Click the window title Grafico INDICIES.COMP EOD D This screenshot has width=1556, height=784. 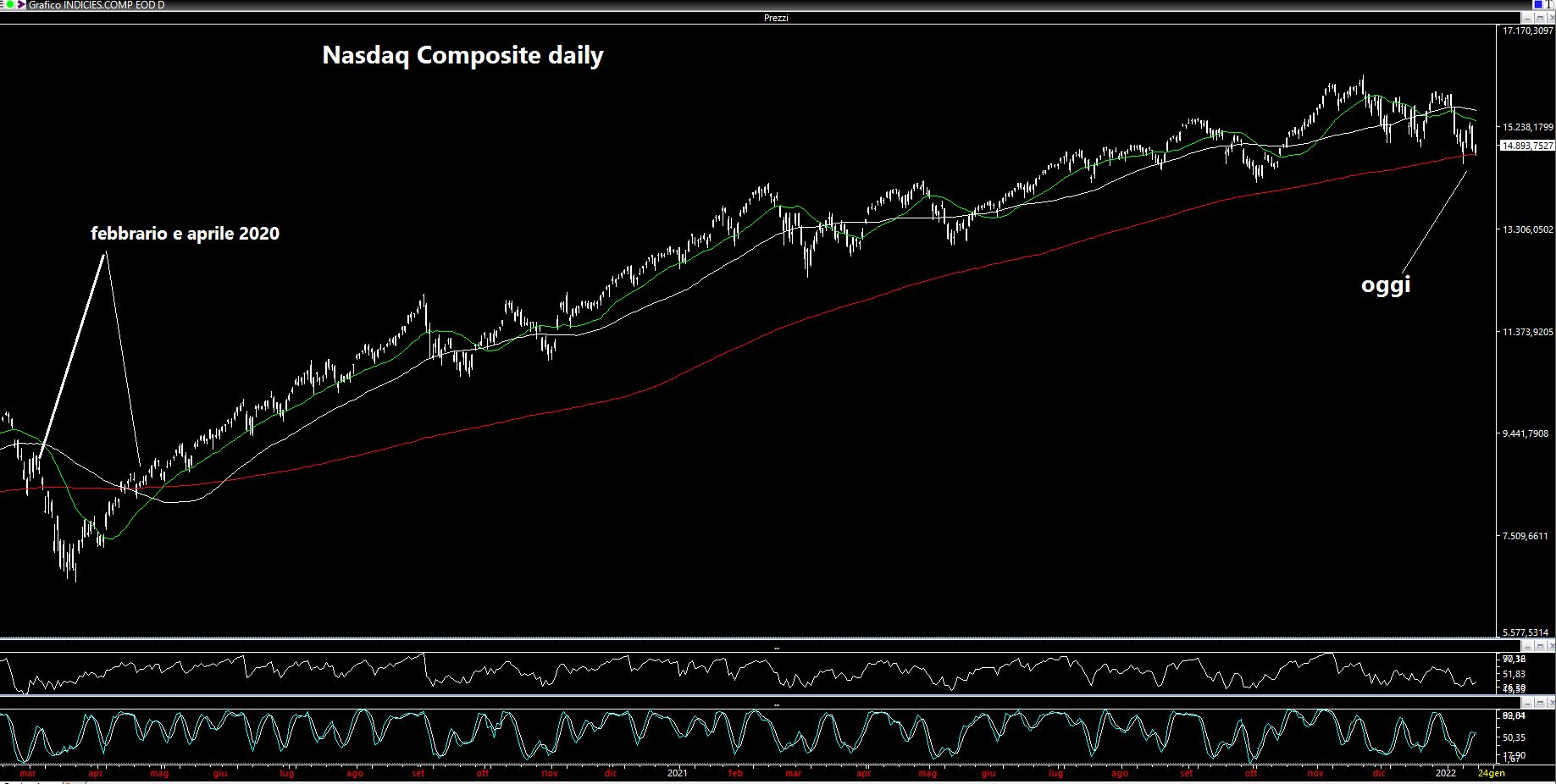(97, 5)
